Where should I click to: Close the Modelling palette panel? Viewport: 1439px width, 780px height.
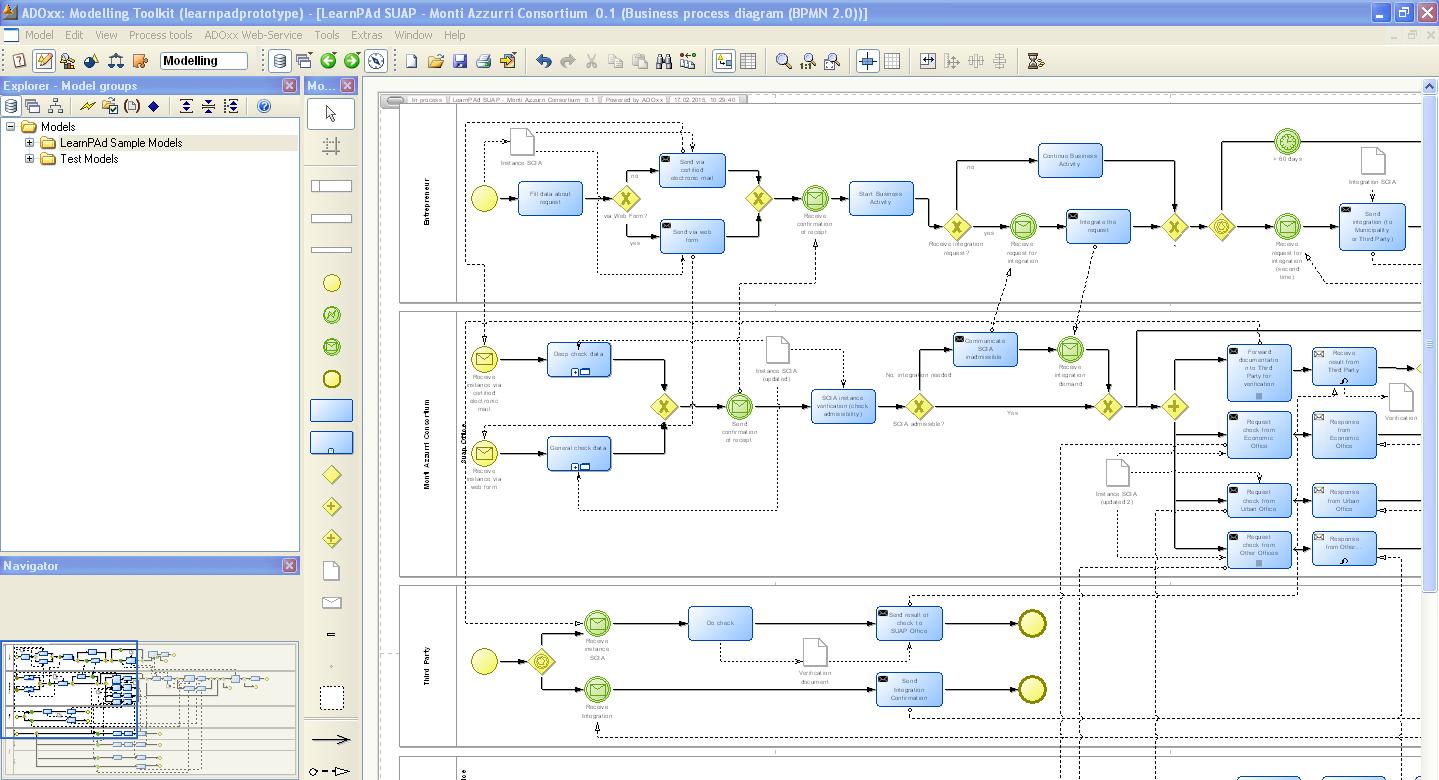(349, 86)
